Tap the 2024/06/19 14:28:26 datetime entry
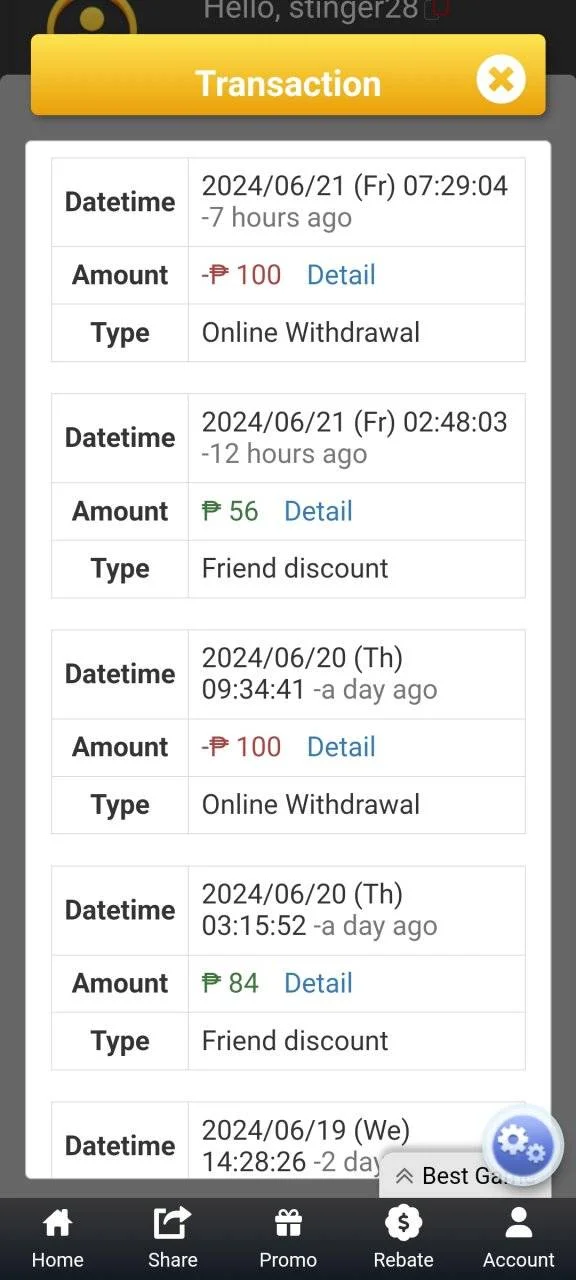The height and width of the screenshot is (1280, 576). pyautogui.click(x=356, y=1140)
